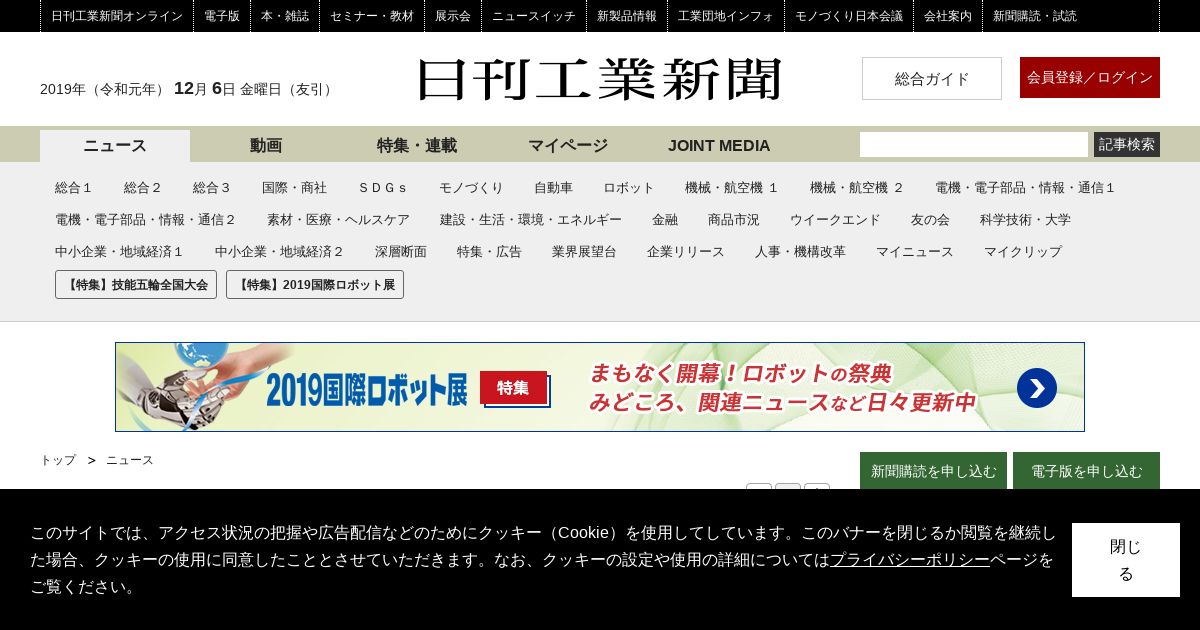Open category 特集・広告
Image resolution: width=1200 pixels, height=630 pixels.
(x=489, y=252)
